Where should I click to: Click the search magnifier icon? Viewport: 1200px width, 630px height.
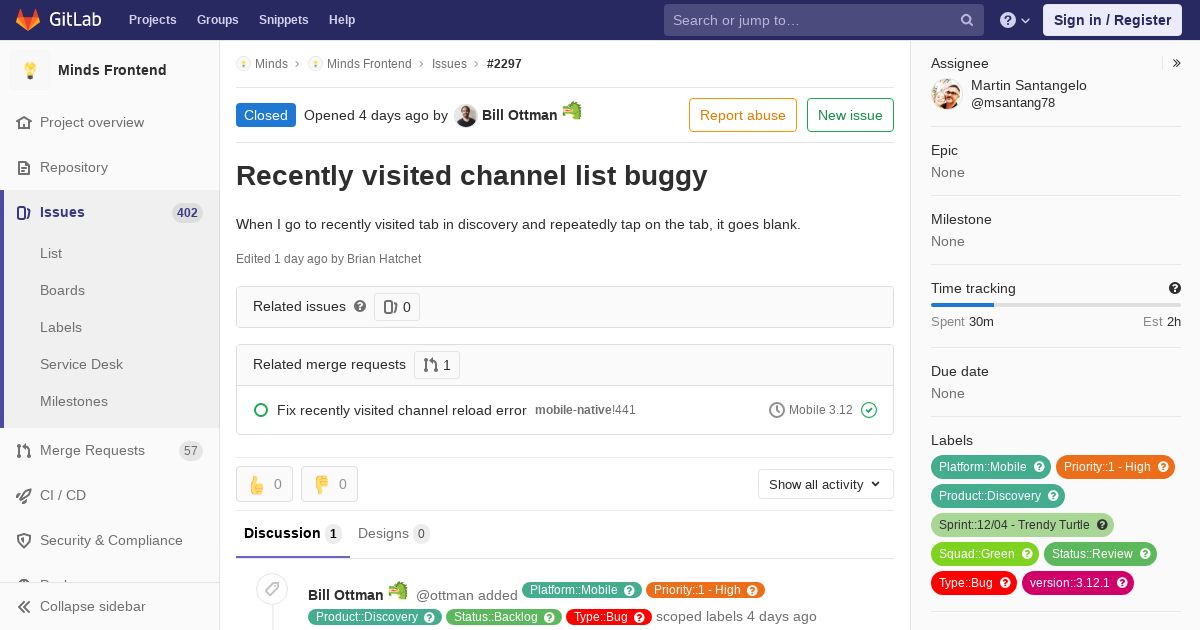click(x=967, y=20)
